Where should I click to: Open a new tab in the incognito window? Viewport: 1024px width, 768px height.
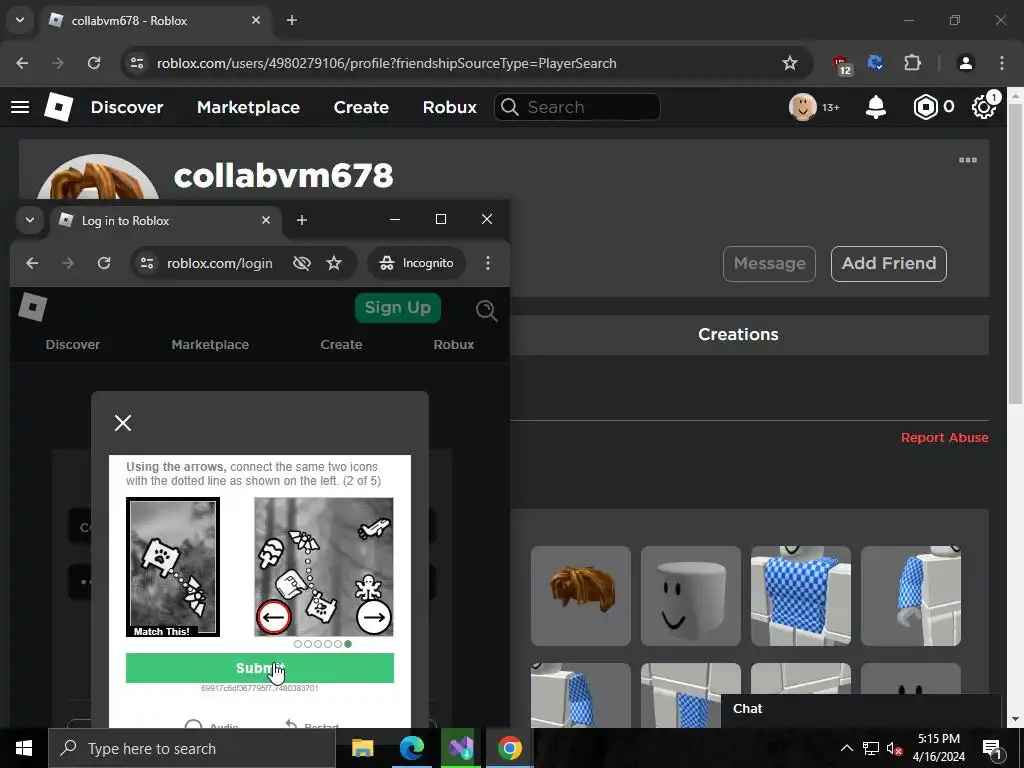302,220
